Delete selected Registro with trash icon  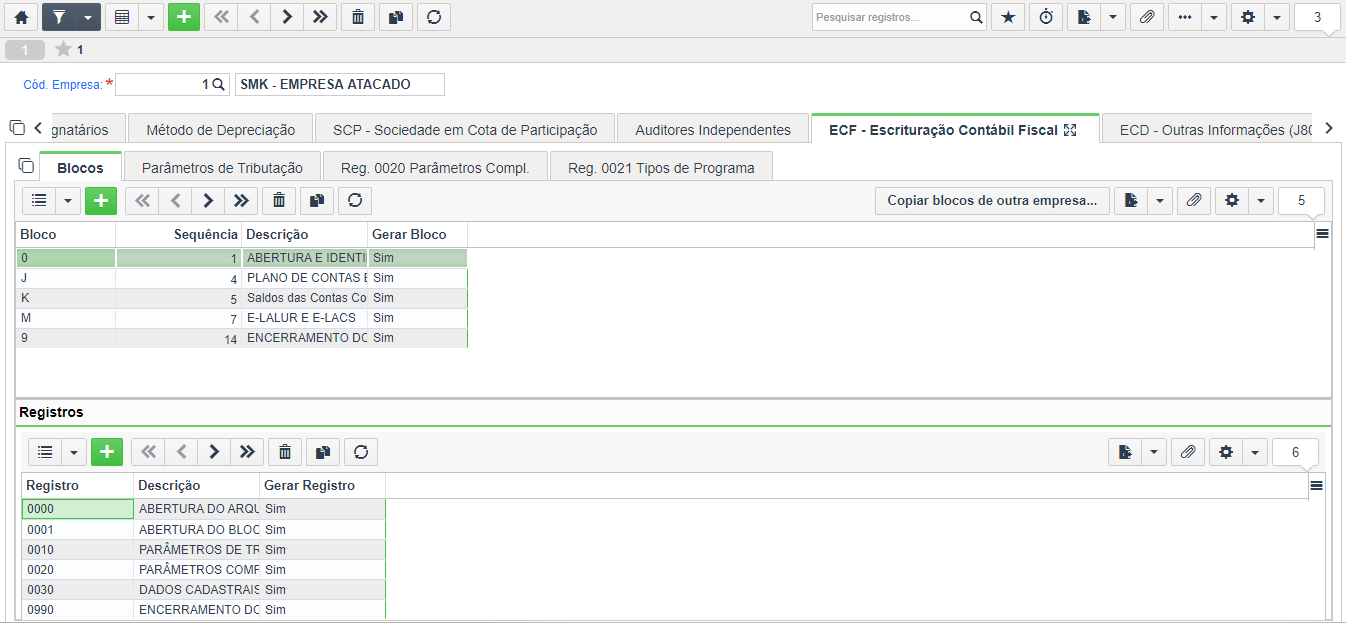tap(285, 452)
